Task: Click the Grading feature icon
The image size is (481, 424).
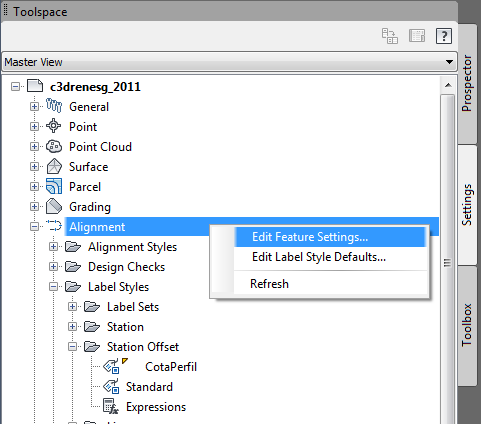Action: pos(54,206)
